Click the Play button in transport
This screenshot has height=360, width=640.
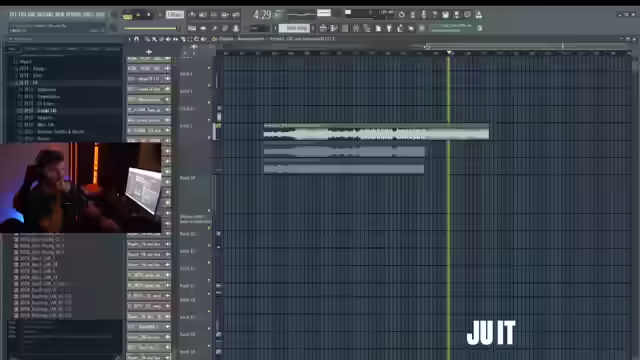coord(138,15)
